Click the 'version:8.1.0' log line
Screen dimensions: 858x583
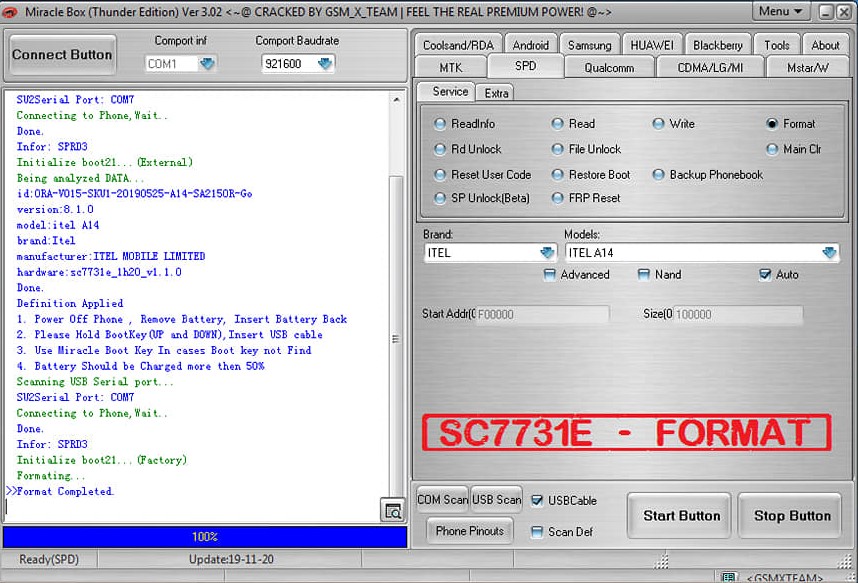[x=55, y=209]
